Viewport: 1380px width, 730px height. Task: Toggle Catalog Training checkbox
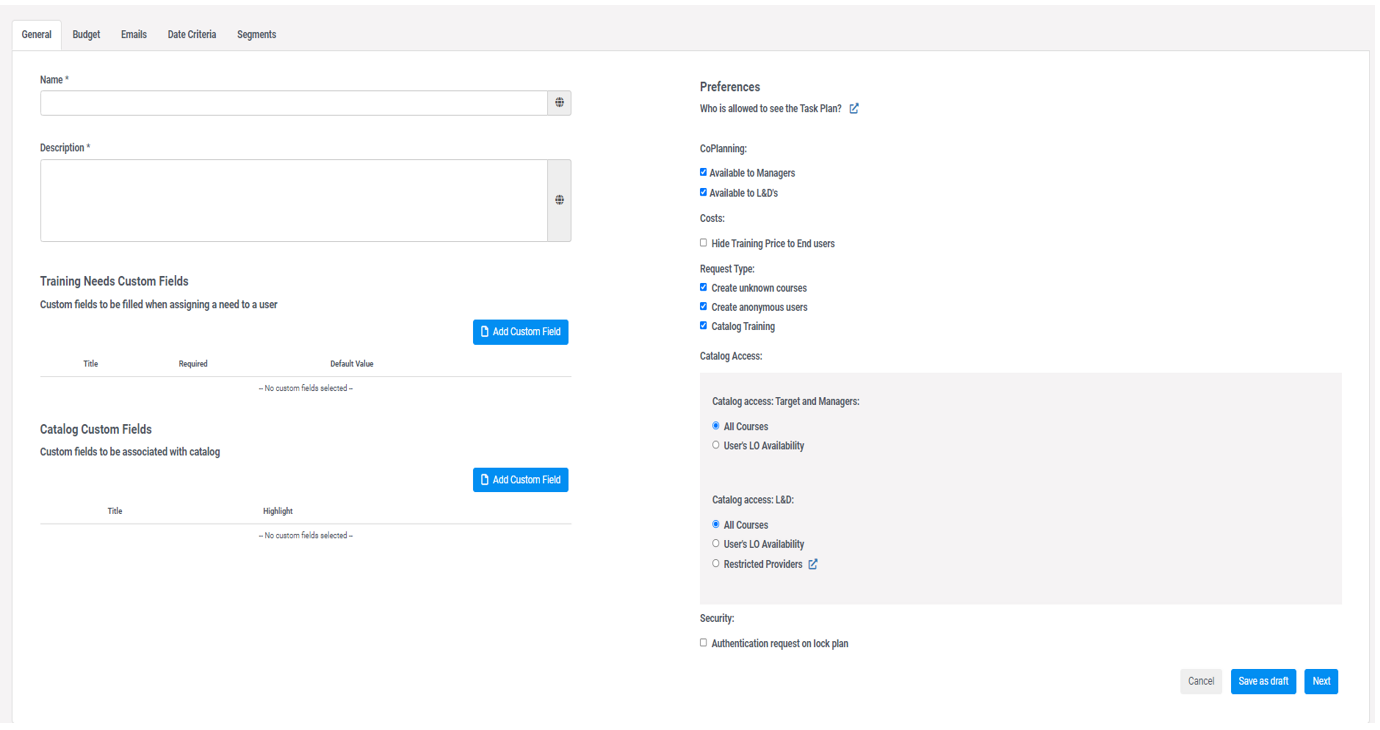(x=703, y=326)
